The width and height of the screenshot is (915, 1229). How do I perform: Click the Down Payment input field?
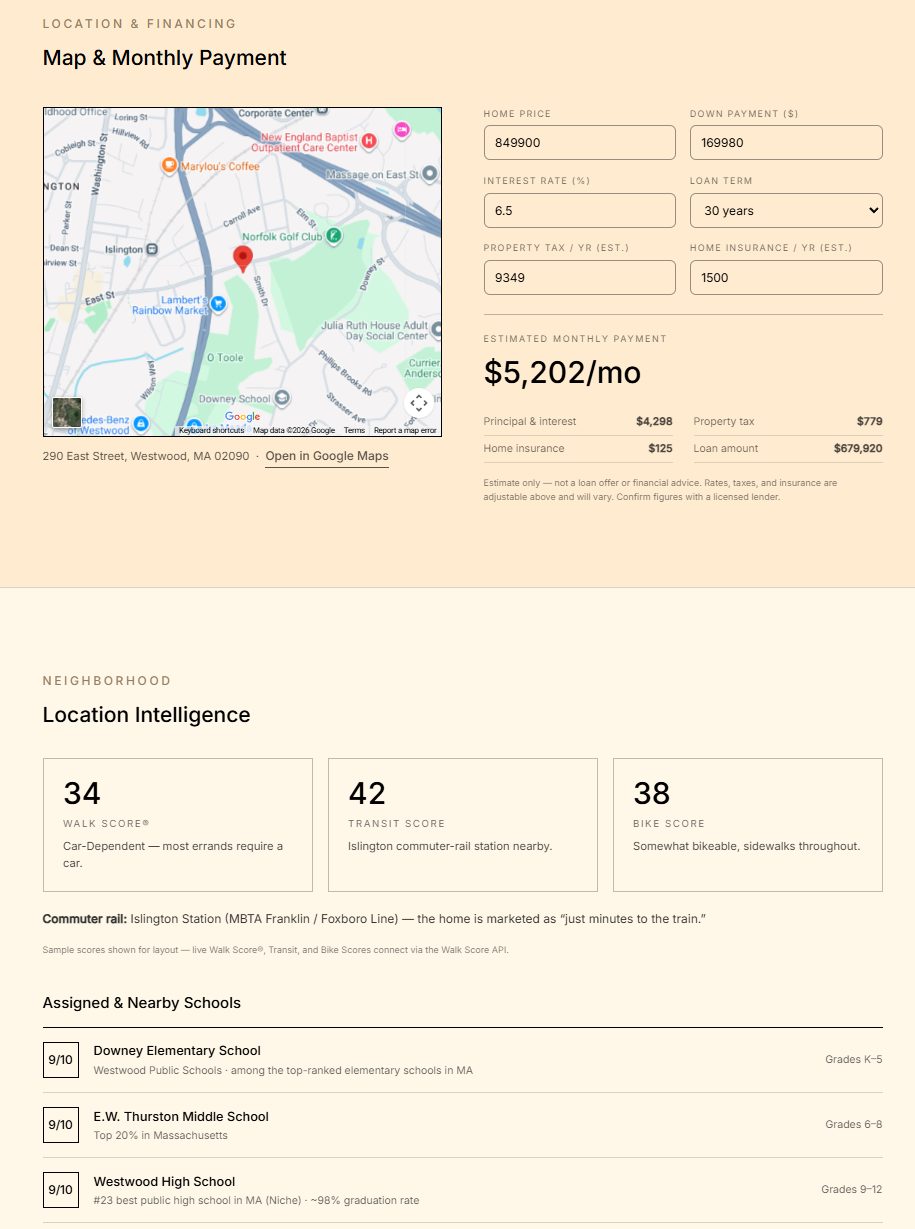pyautogui.click(x=786, y=142)
